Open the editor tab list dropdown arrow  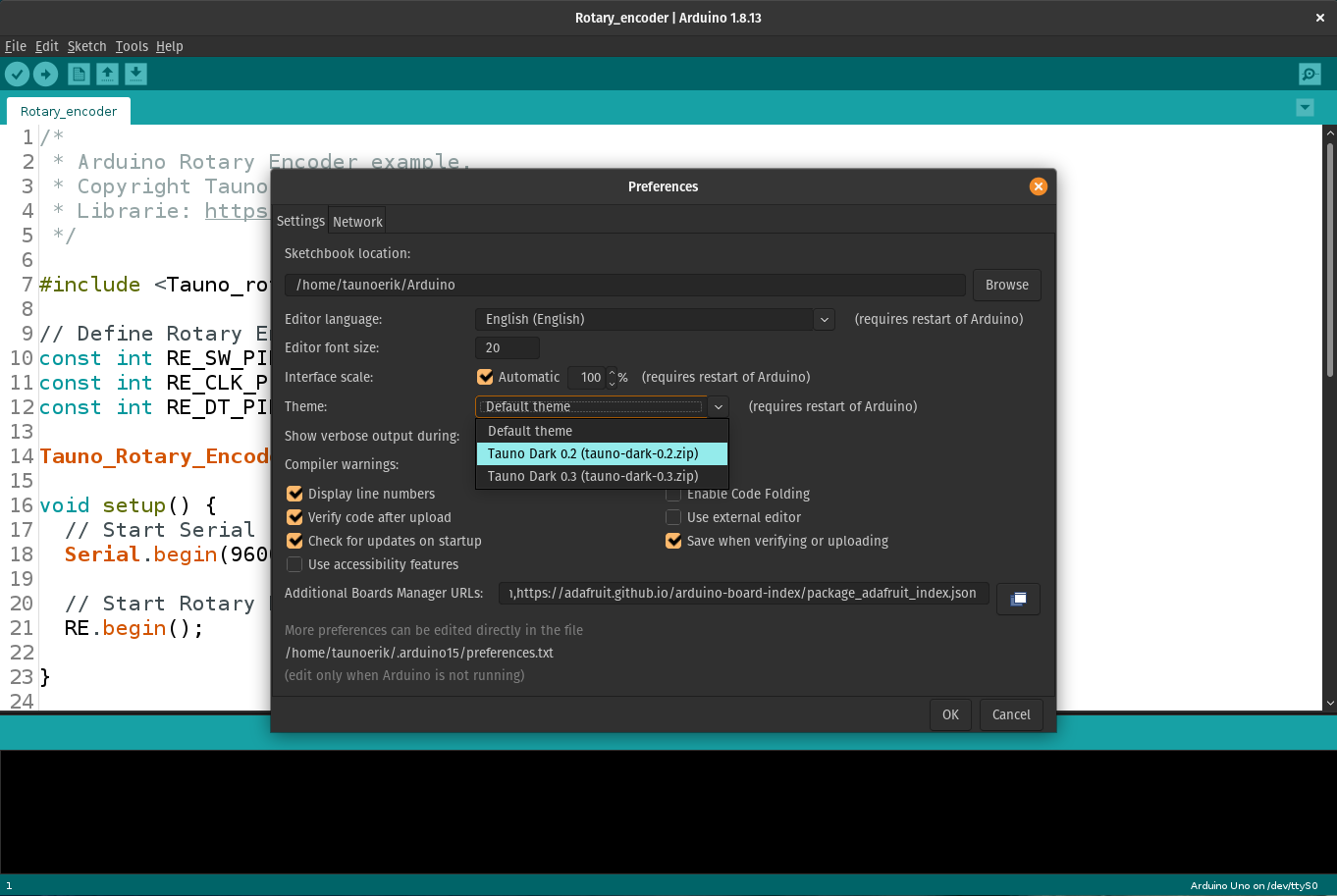pyautogui.click(x=1305, y=108)
